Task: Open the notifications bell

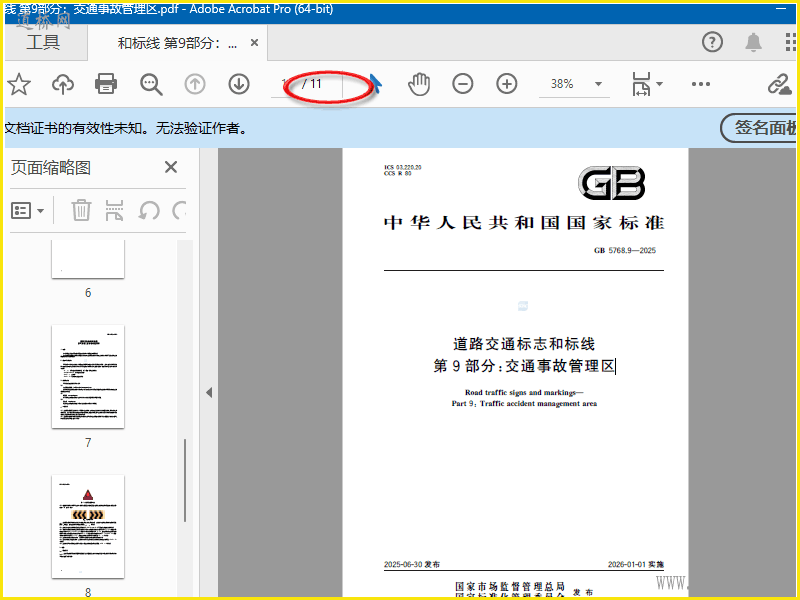Action: point(754,42)
